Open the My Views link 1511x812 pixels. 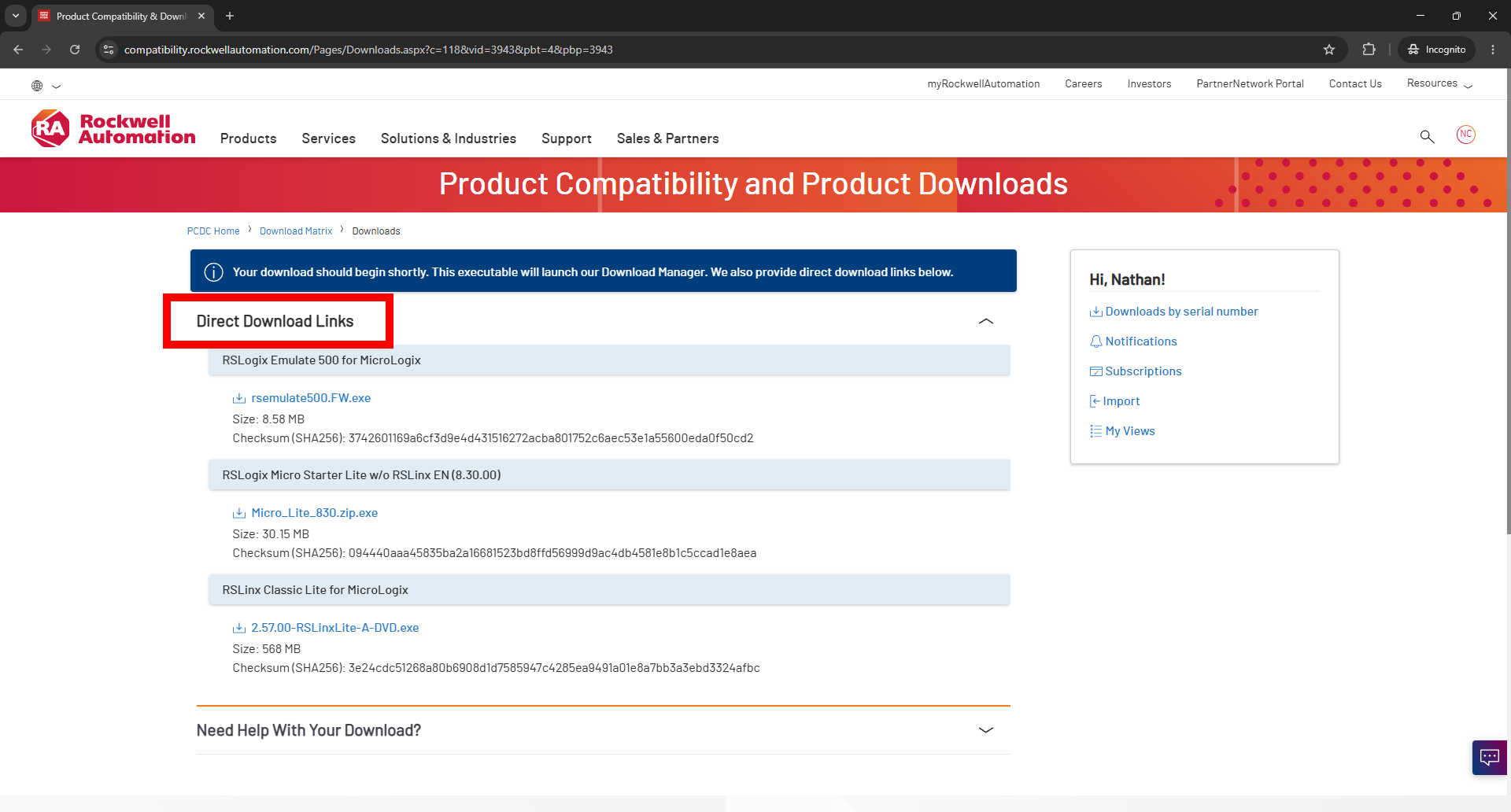click(x=1130, y=431)
